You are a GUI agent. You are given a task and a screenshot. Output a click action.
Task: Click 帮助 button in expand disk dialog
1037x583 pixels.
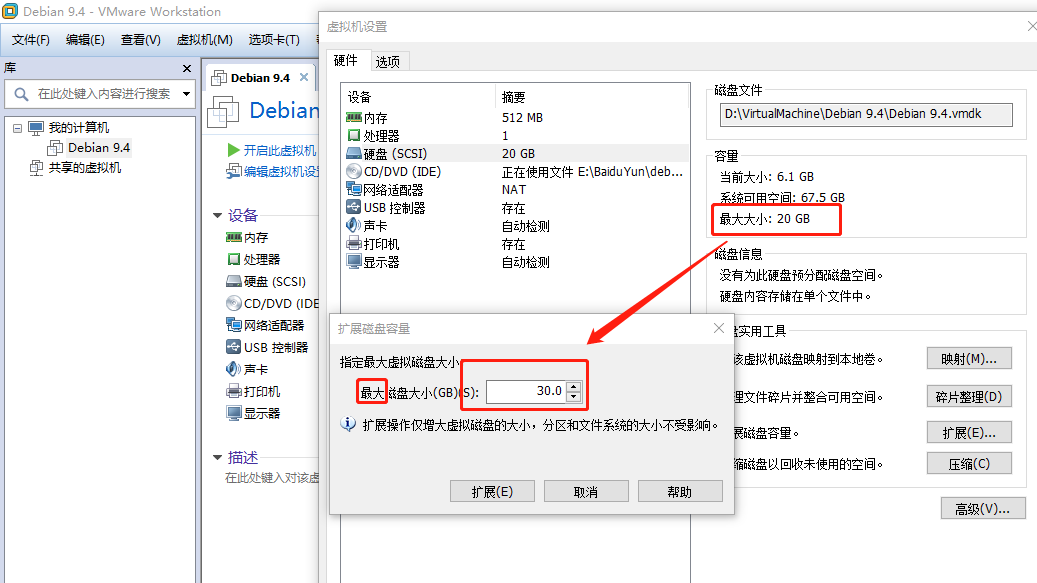click(x=680, y=492)
